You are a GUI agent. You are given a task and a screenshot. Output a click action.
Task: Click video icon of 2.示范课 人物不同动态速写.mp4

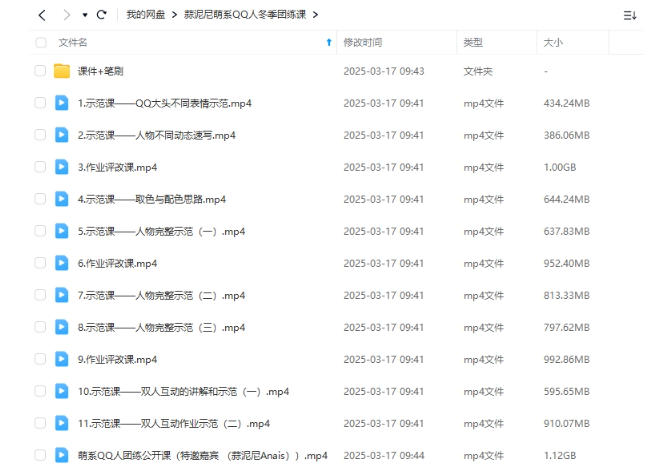[x=62, y=135]
